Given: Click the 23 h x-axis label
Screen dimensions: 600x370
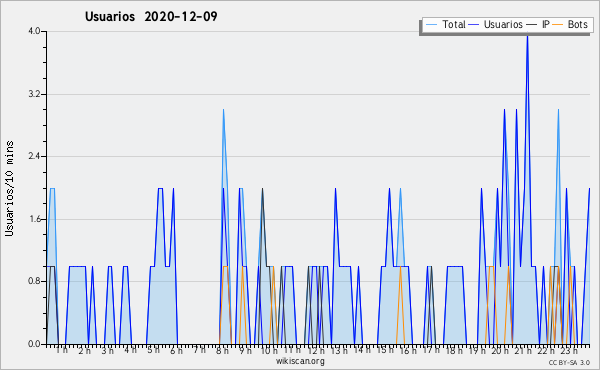Looking at the screenshot, I should coord(569,350).
